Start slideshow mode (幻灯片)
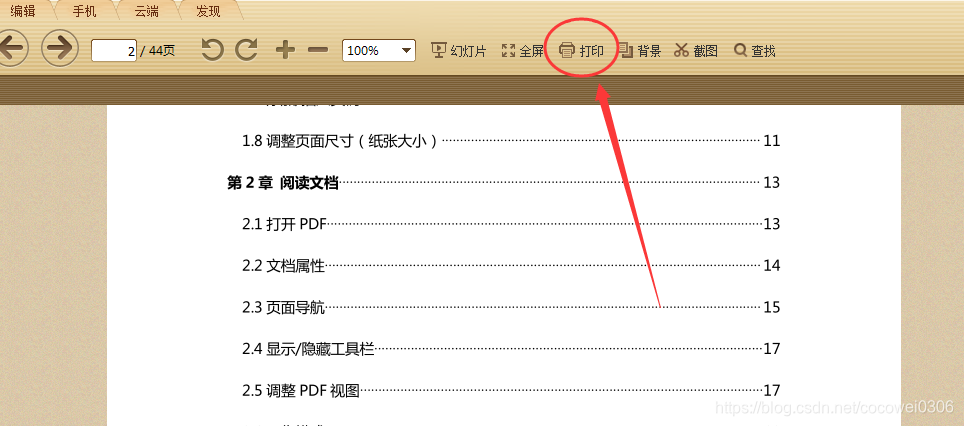The image size is (964, 426). point(458,51)
